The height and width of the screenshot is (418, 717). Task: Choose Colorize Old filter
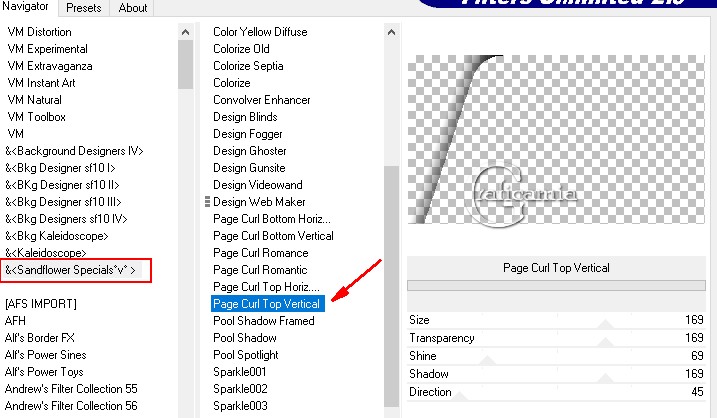pyautogui.click(x=241, y=49)
